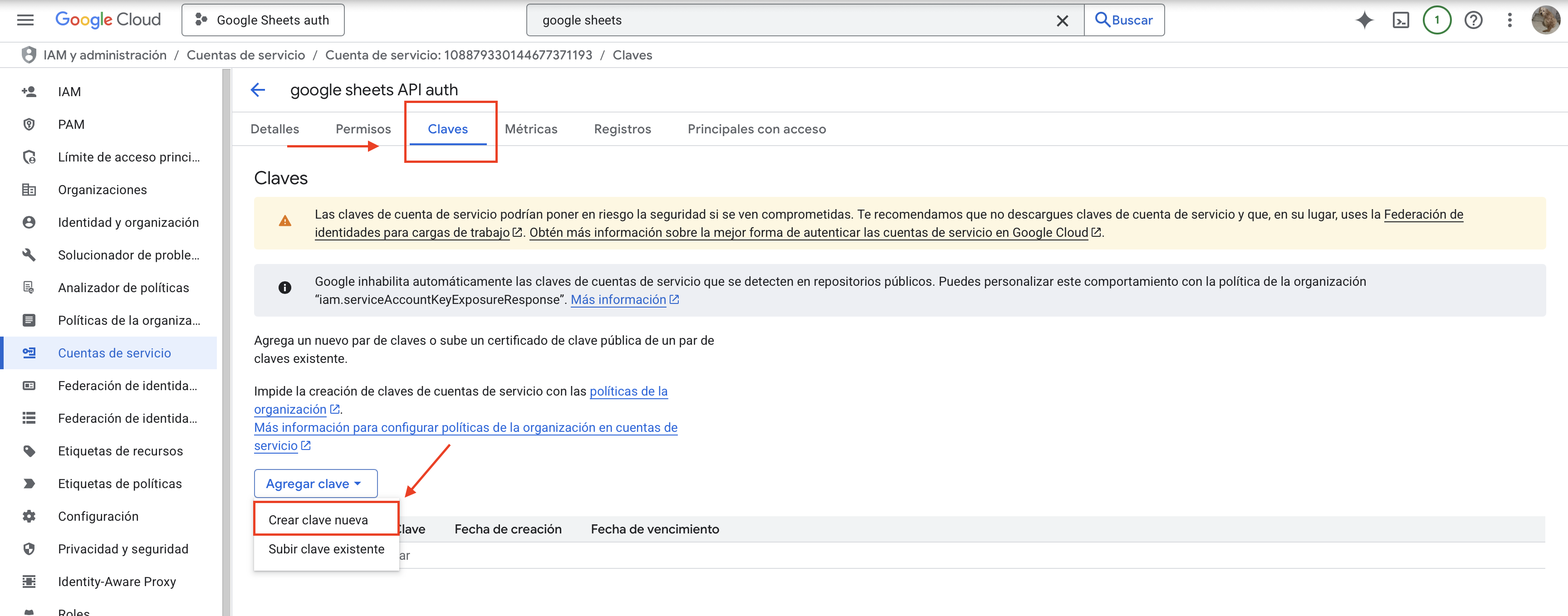Open Privacidad y seguridad sidebar item

point(123,549)
